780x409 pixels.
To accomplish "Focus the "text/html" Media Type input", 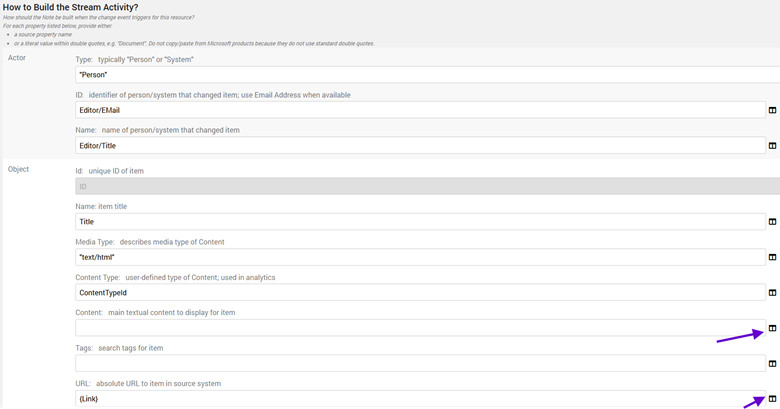I will tap(420, 258).
